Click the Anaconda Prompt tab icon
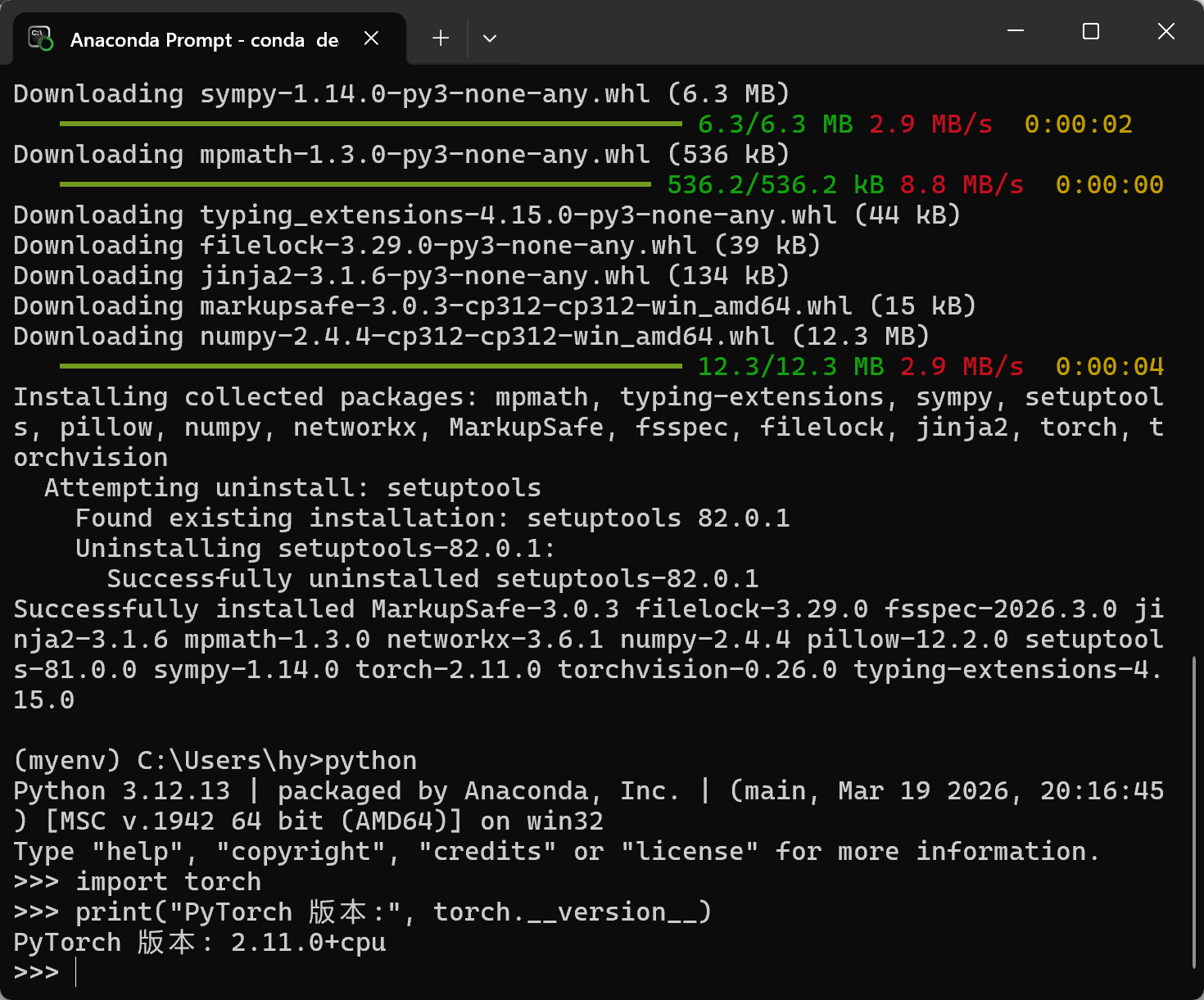 (40, 38)
